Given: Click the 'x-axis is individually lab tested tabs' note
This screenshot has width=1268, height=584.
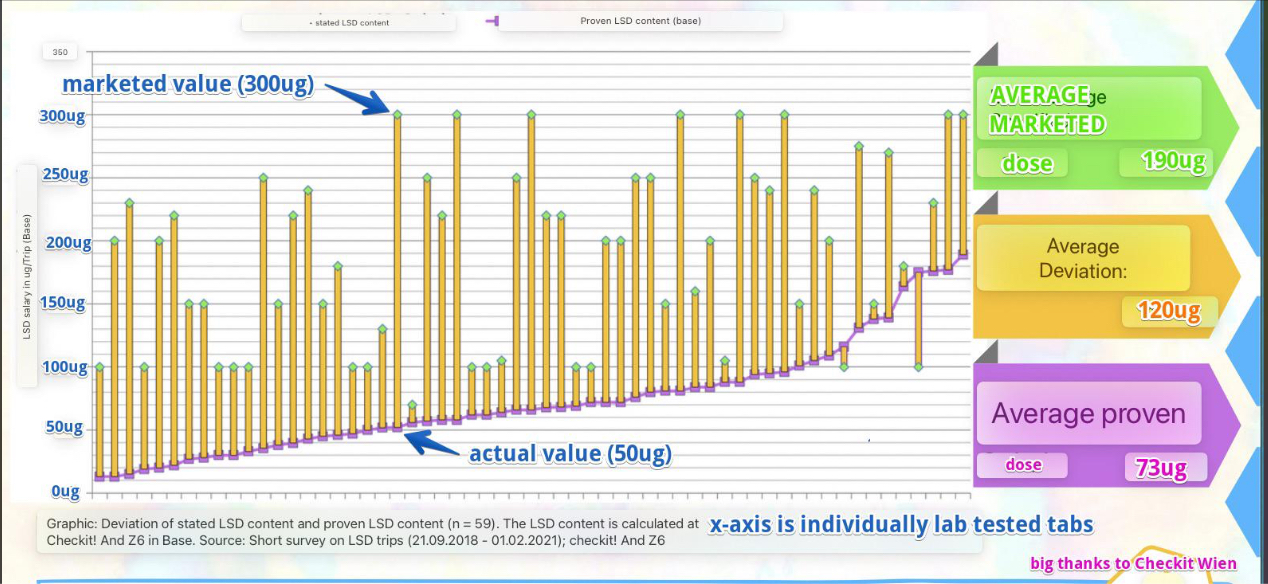Looking at the screenshot, I should click(x=900, y=525).
